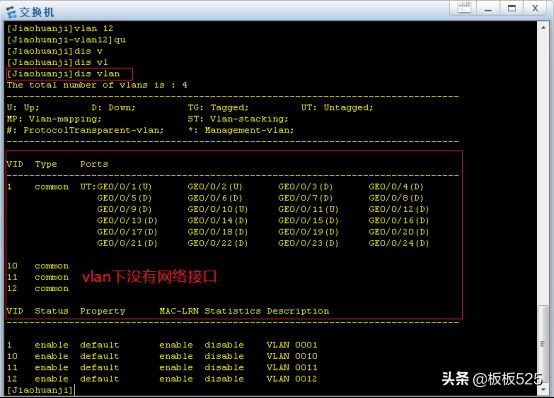Screen dimensions: 554x398
Task: Click port entry GE0/0/18(D)
Action: pos(218,232)
